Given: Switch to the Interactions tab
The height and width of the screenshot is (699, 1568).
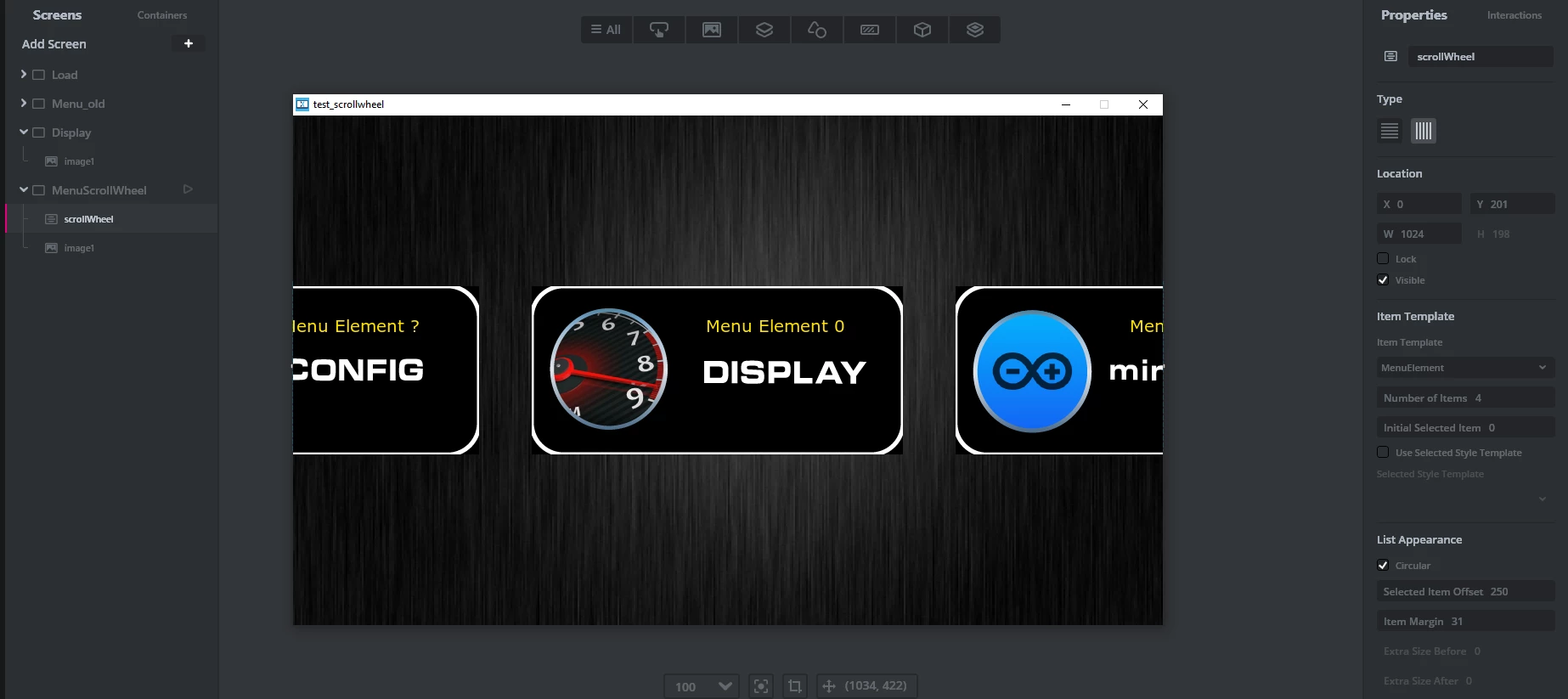Looking at the screenshot, I should pos(1514,15).
